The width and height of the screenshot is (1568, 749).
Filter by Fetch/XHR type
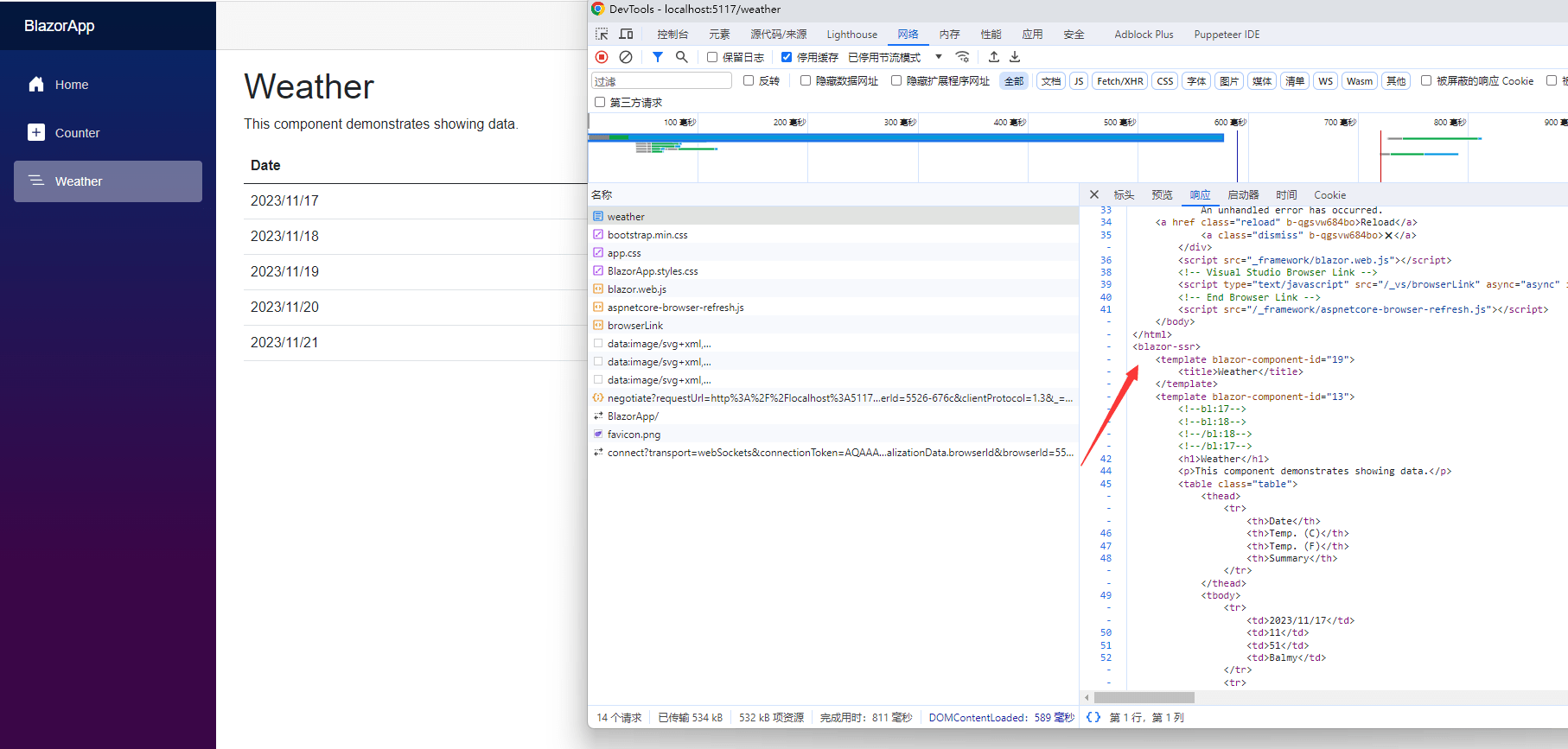(1119, 81)
